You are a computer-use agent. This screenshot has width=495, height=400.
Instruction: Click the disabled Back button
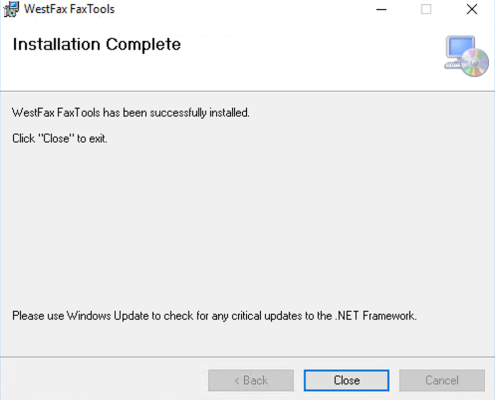pyautogui.click(x=251, y=380)
